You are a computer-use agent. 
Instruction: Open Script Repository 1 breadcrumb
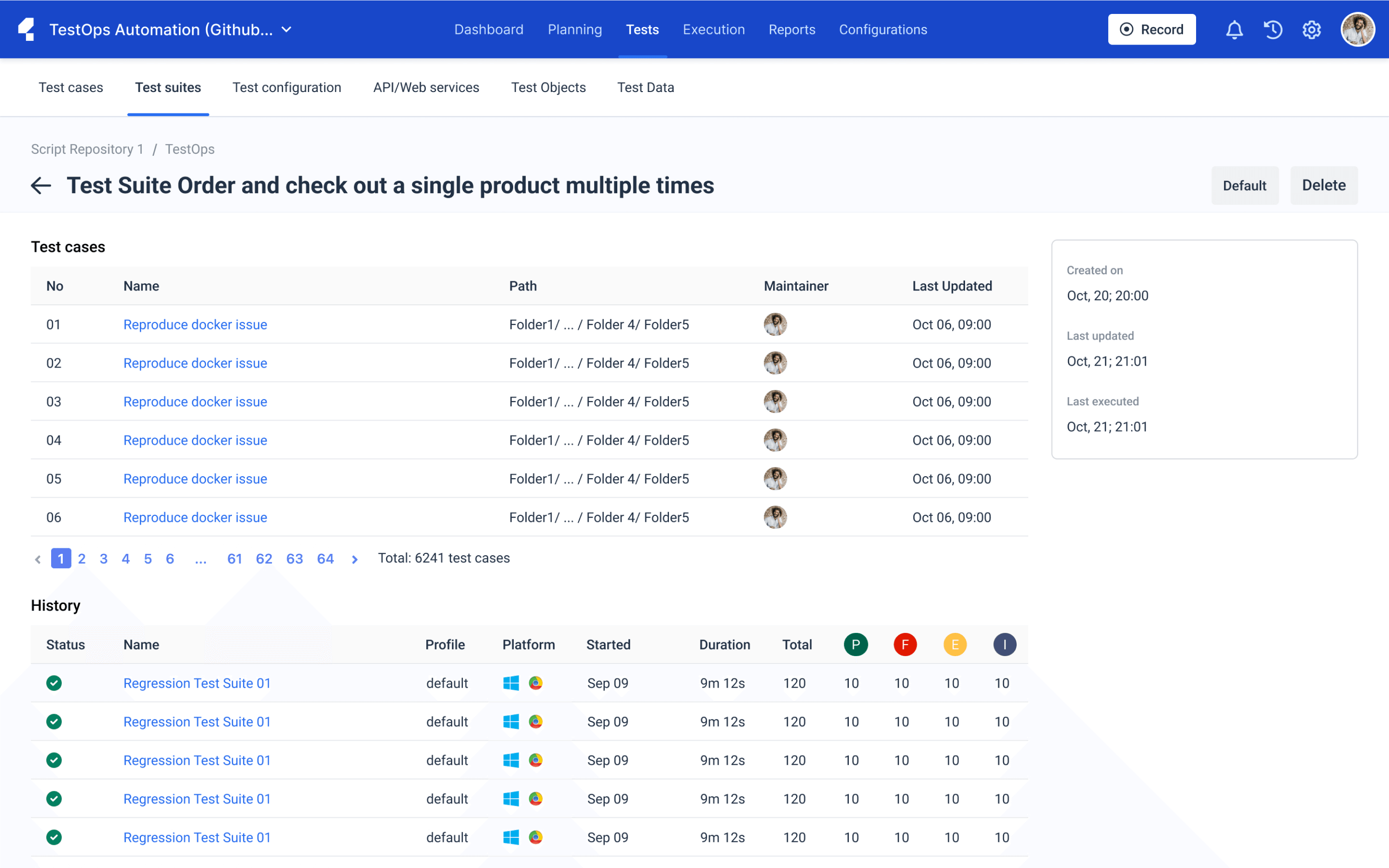[87, 149]
